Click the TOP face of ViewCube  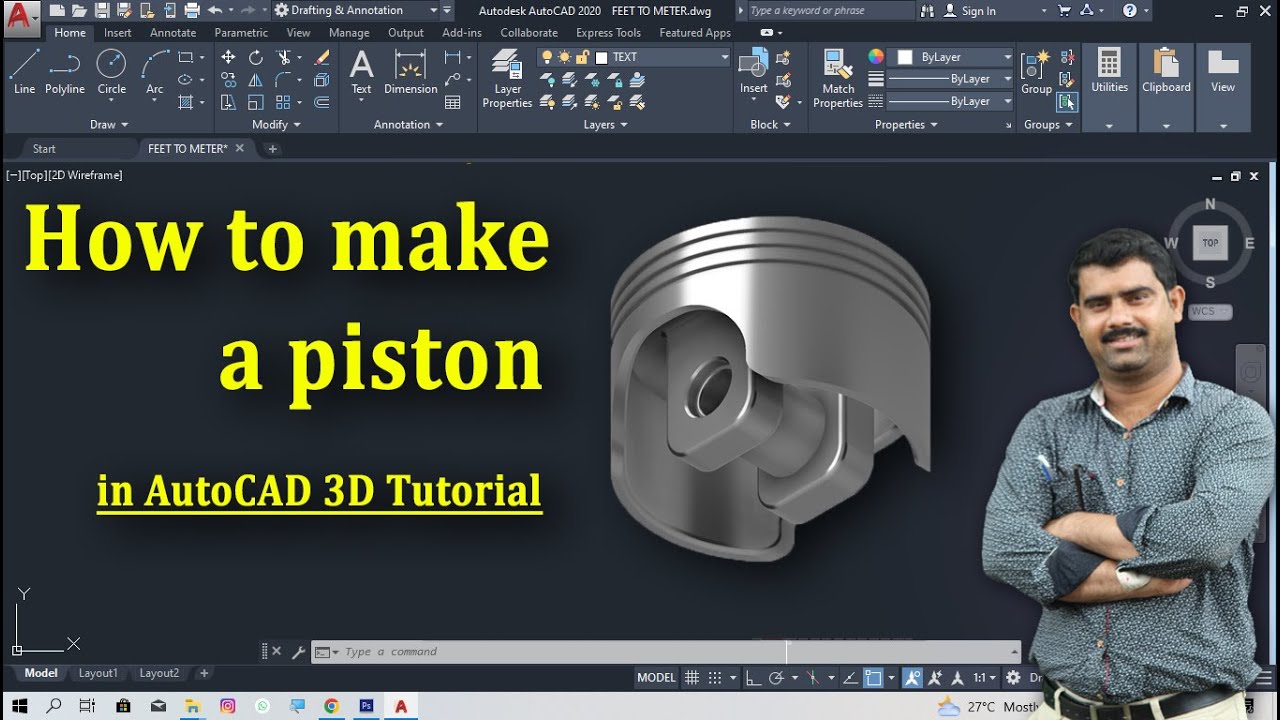pyautogui.click(x=1210, y=243)
